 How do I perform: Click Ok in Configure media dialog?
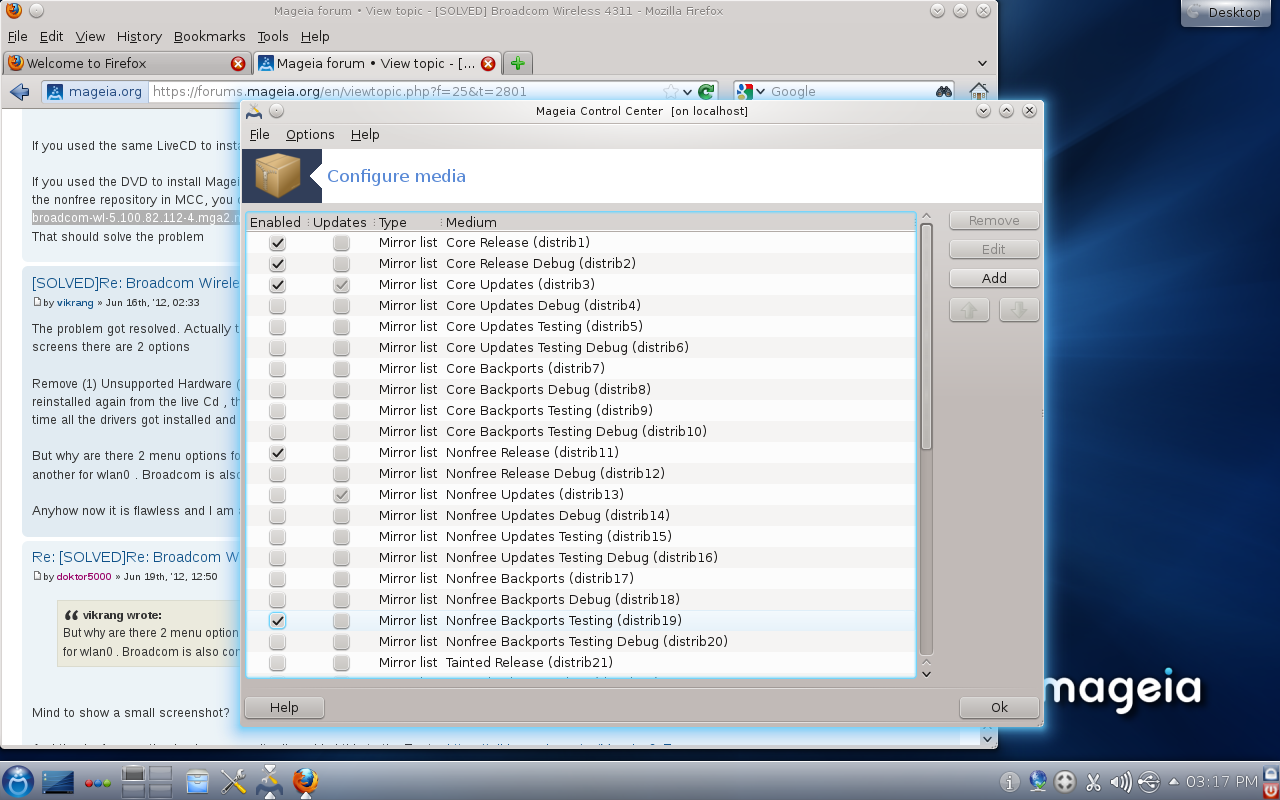click(x=1000, y=707)
